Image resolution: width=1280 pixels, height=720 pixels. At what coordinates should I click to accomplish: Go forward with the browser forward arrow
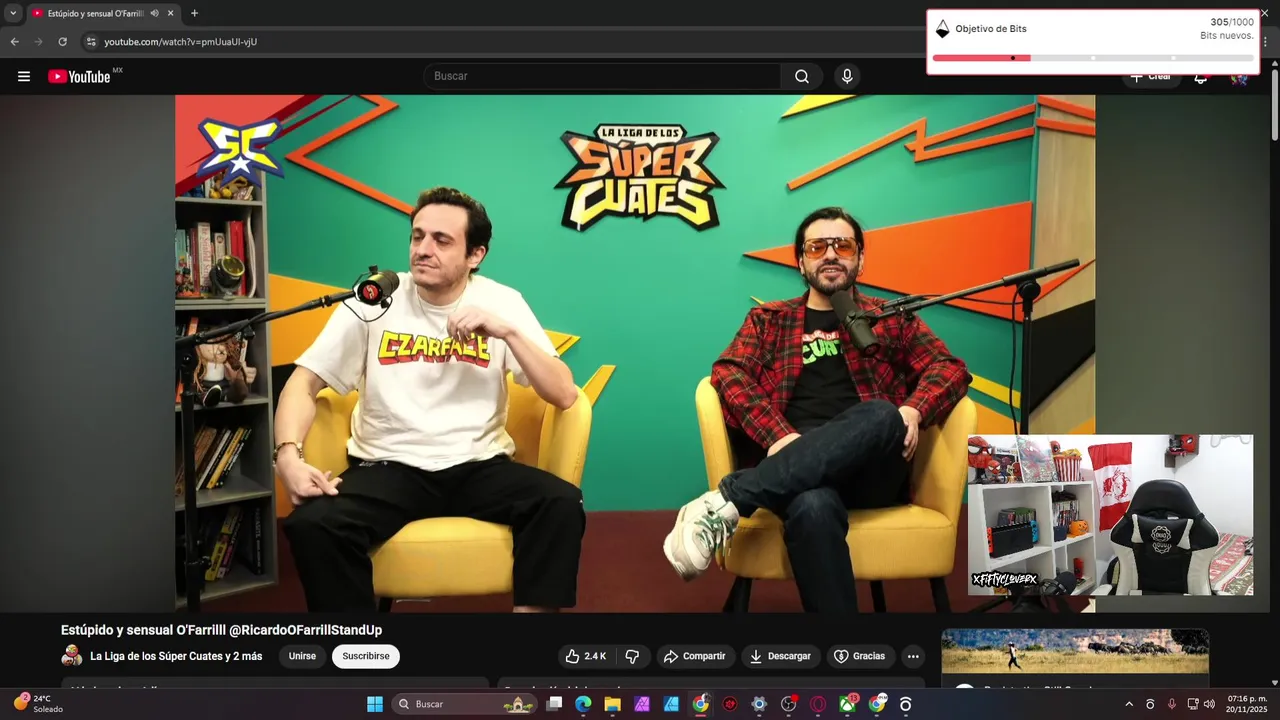click(x=38, y=42)
